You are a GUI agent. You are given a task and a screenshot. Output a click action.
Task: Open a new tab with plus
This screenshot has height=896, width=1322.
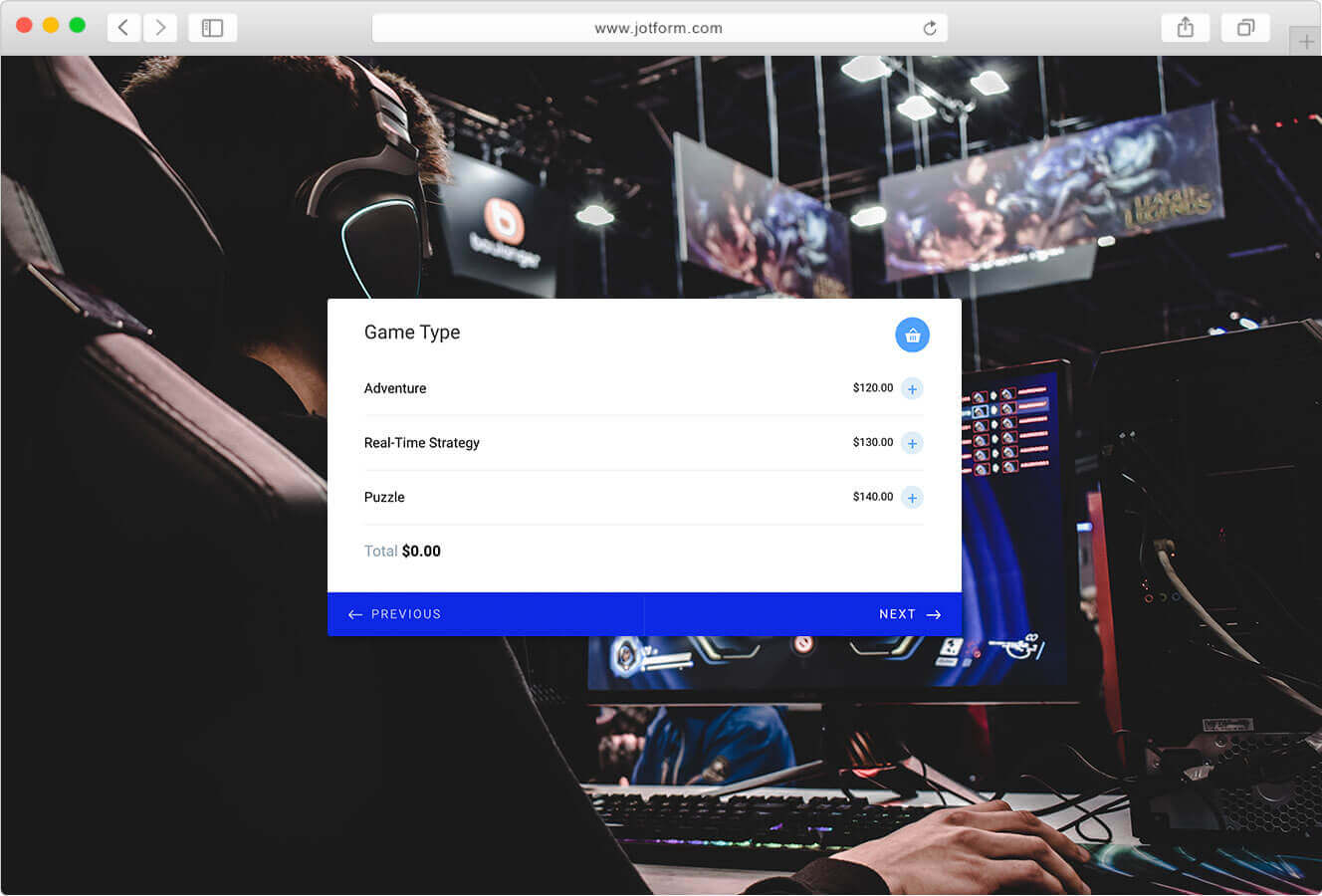(1306, 42)
